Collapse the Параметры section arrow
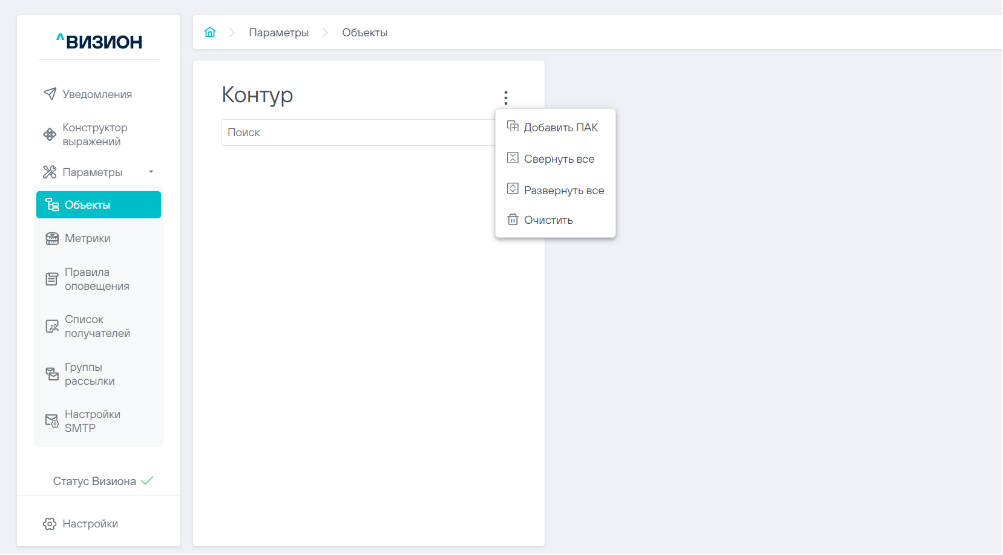The height and width of the screenshot is (555, 1003). (151, 172)
